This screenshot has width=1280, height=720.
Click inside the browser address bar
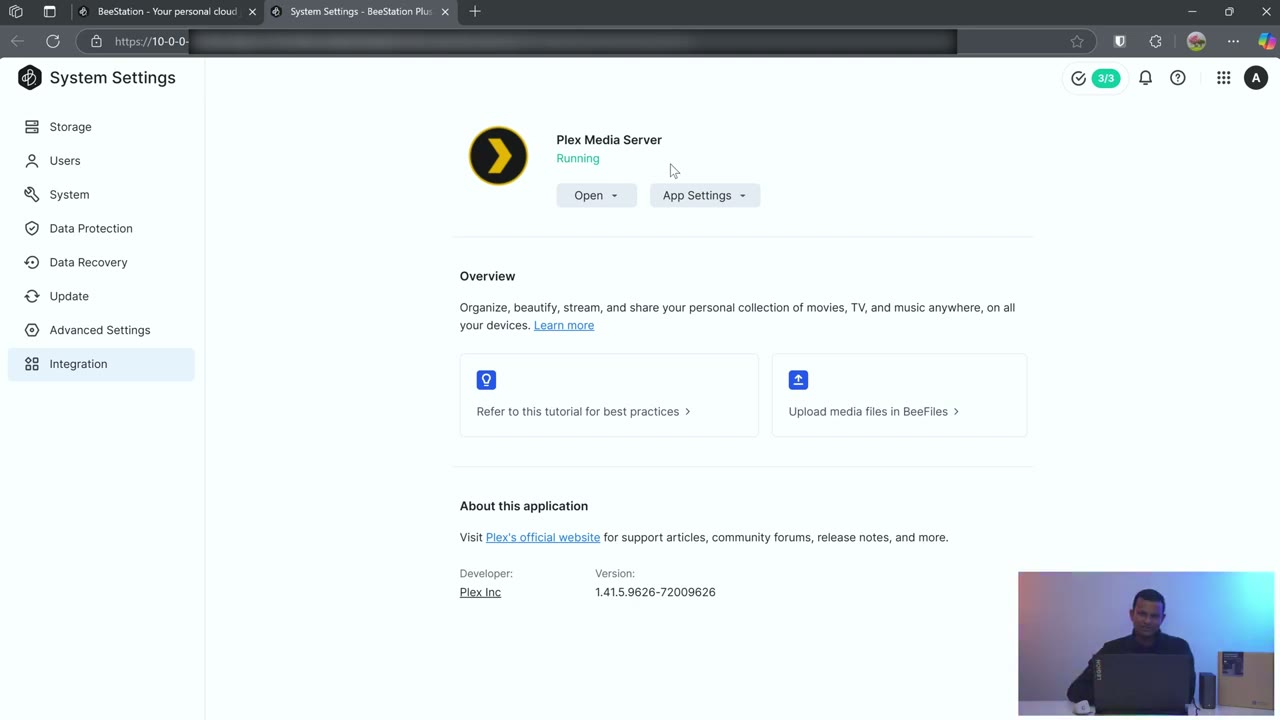[x=400, y=41]
